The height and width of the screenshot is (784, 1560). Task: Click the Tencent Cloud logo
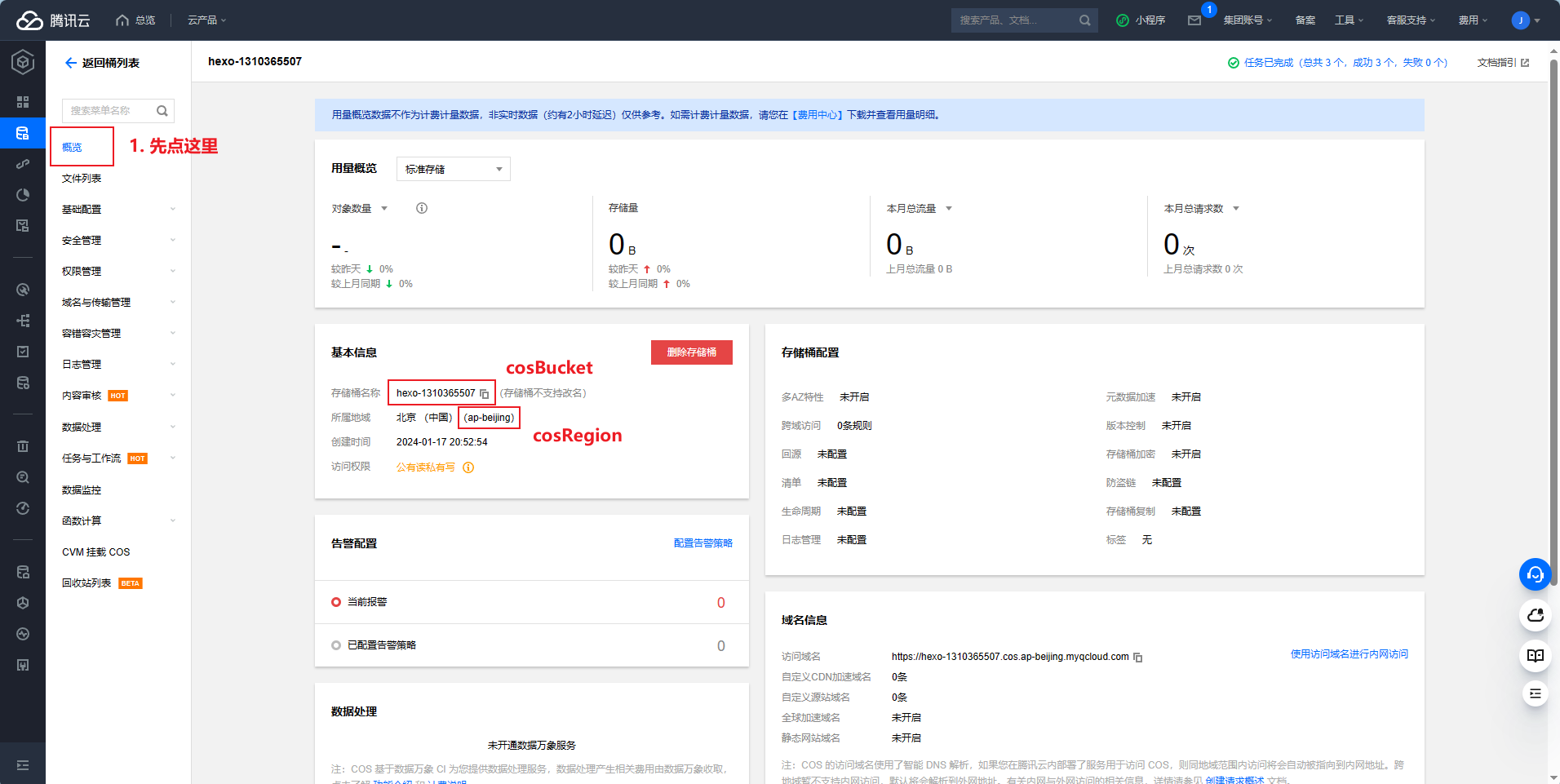(x=53, y=20)
